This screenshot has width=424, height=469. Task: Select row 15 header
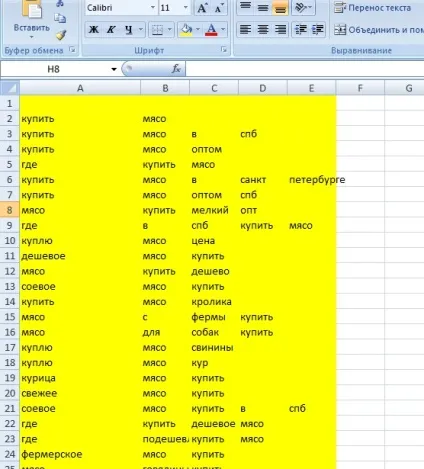[10, 317]
